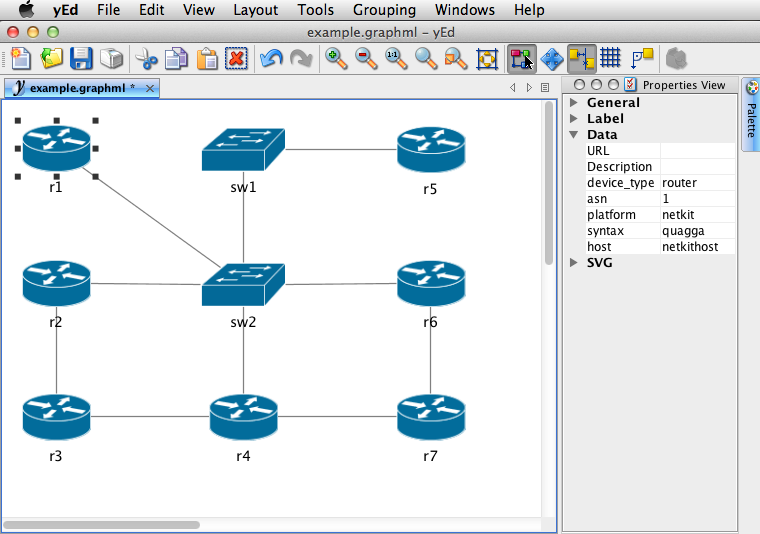Click the red X Delete icon
760x534 pixels.
236,59
